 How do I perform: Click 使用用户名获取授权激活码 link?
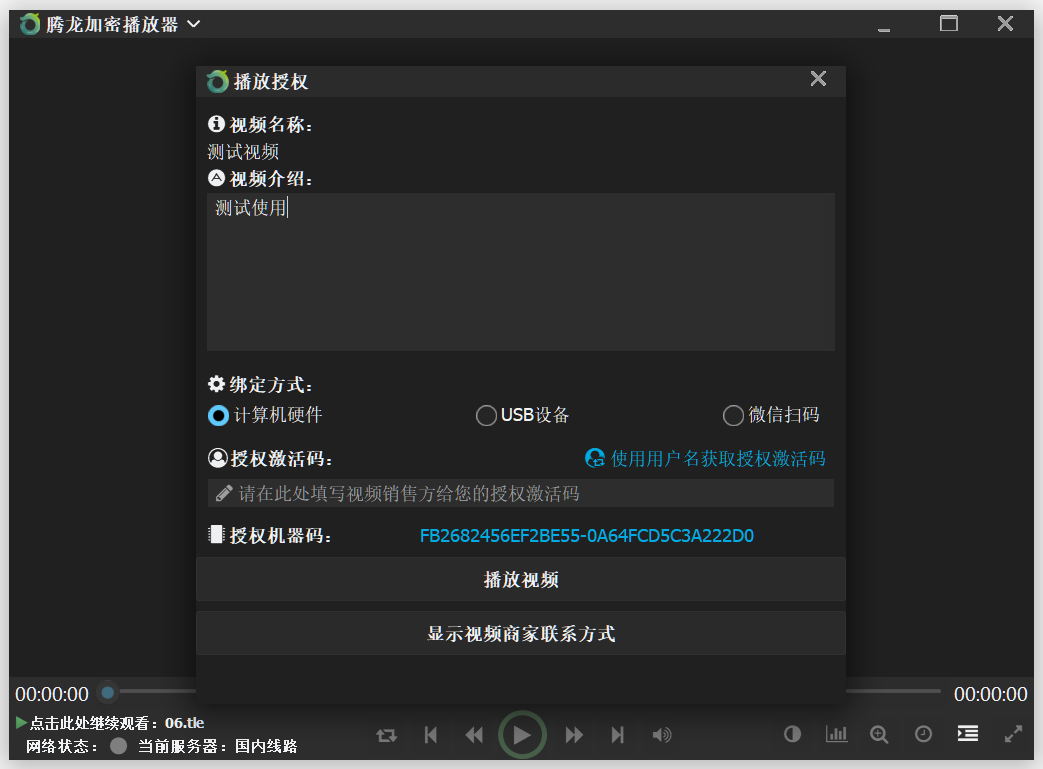coord(718,458)
